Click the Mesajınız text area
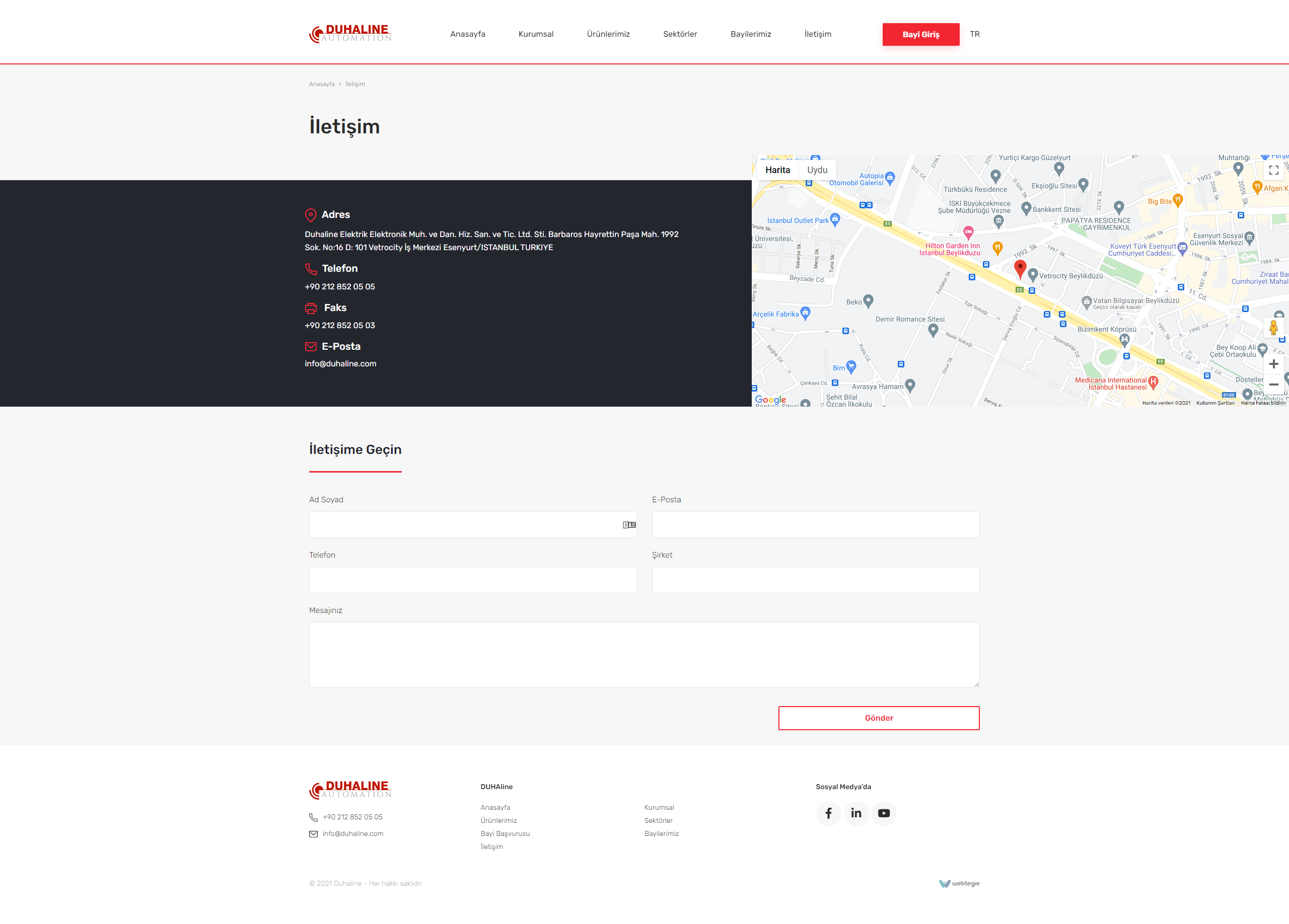 [x=644, y=655]
